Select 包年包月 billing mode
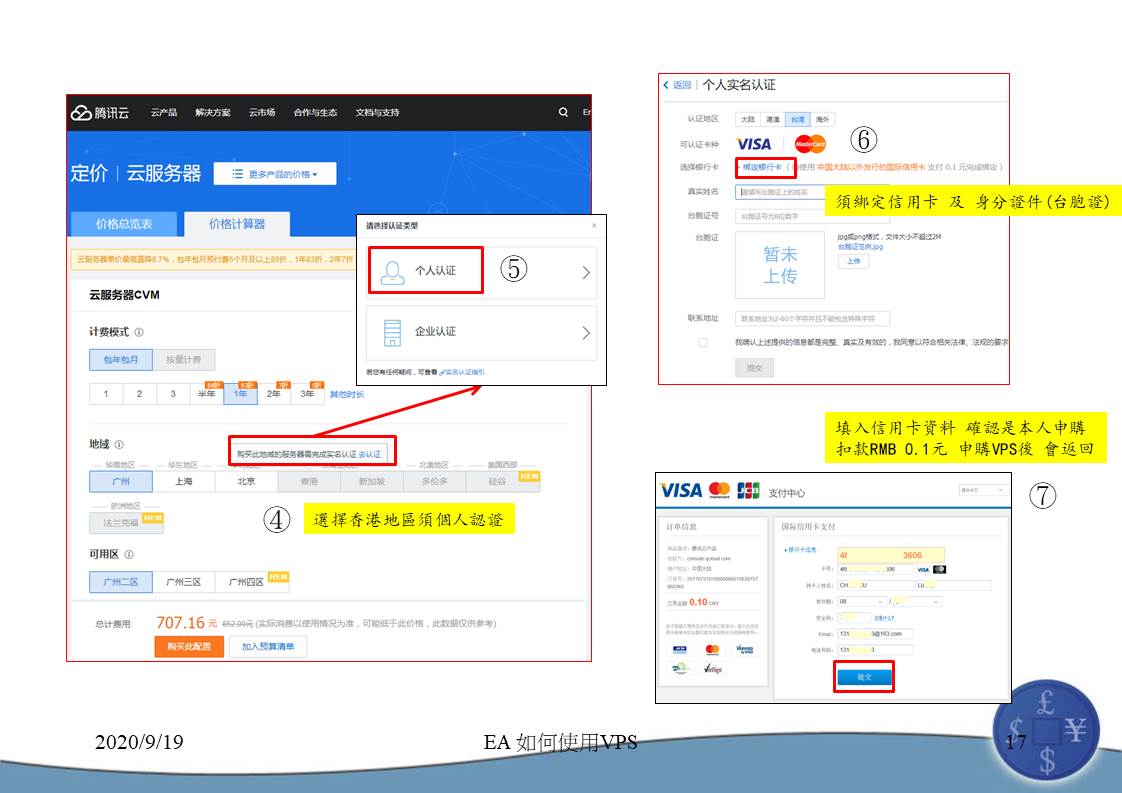Image resolution: width=1122 pixels, height=793 pixels. point(120,359)
